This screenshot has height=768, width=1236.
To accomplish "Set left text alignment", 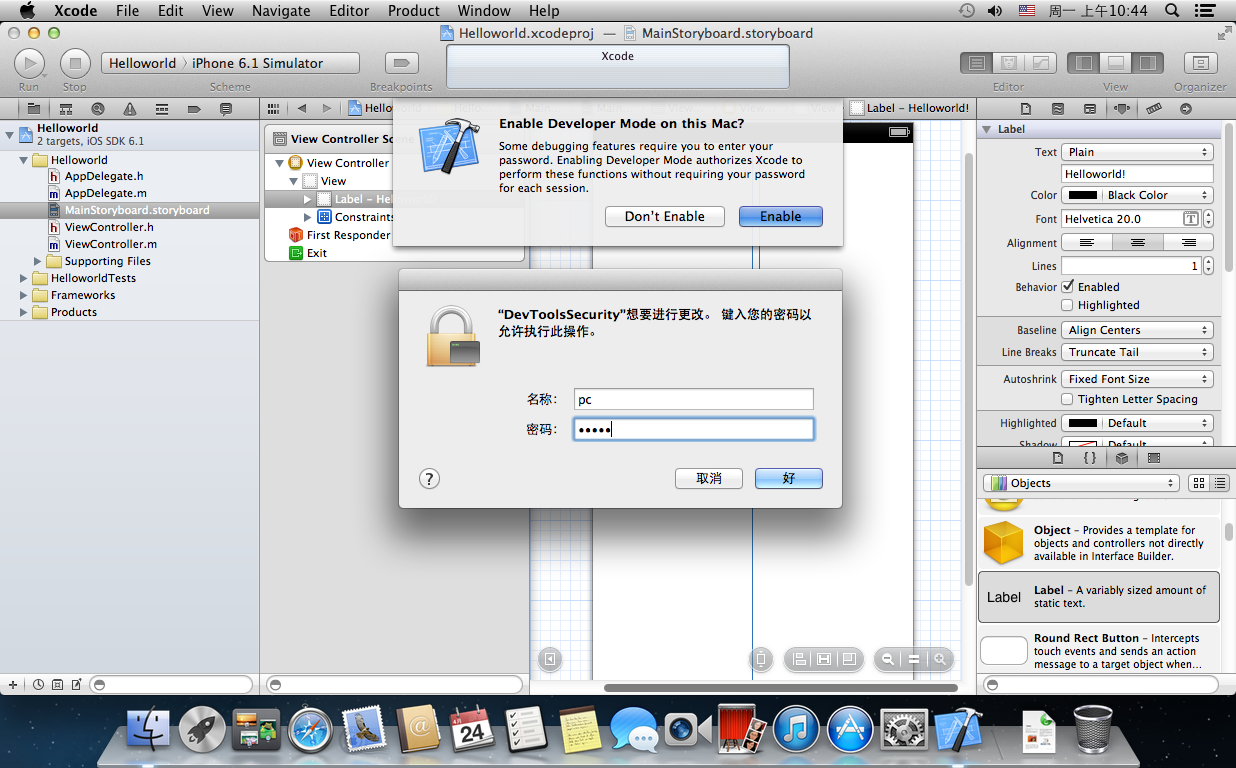I will 1087,243.
